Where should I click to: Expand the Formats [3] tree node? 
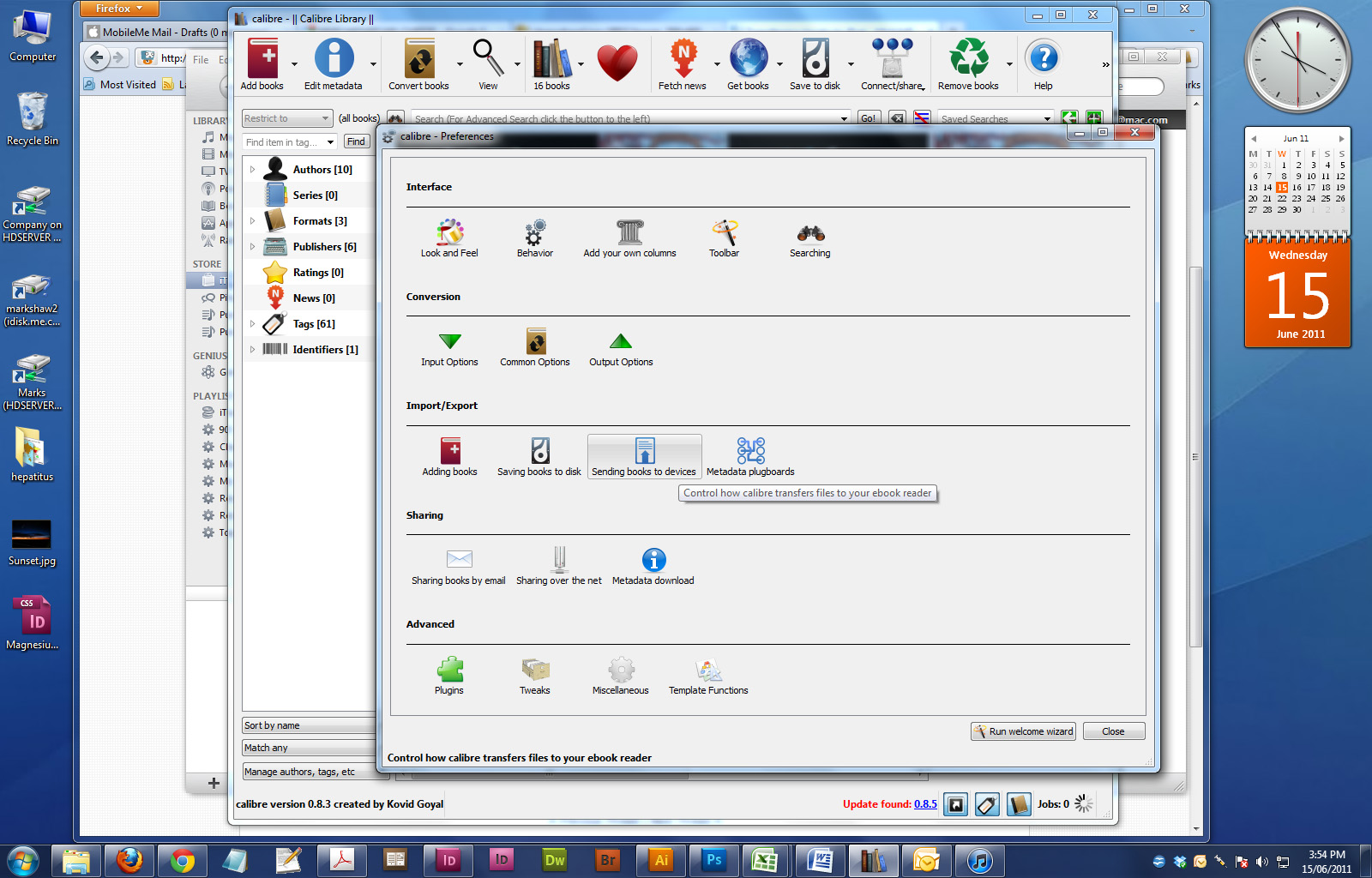point(252,221)
